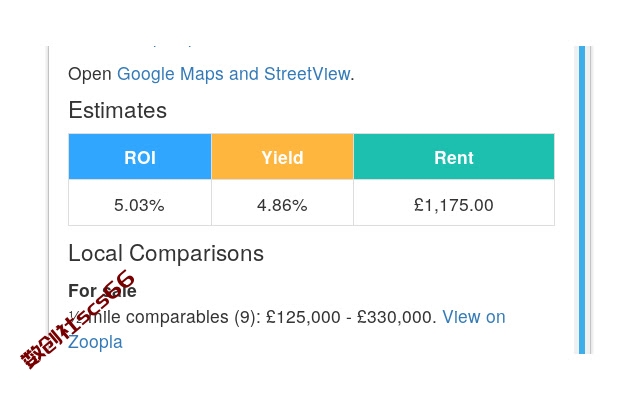This screenshot has width=640, height=400.
Task: Click the red diagonal watermark text
Action: (x=78, y=319)
